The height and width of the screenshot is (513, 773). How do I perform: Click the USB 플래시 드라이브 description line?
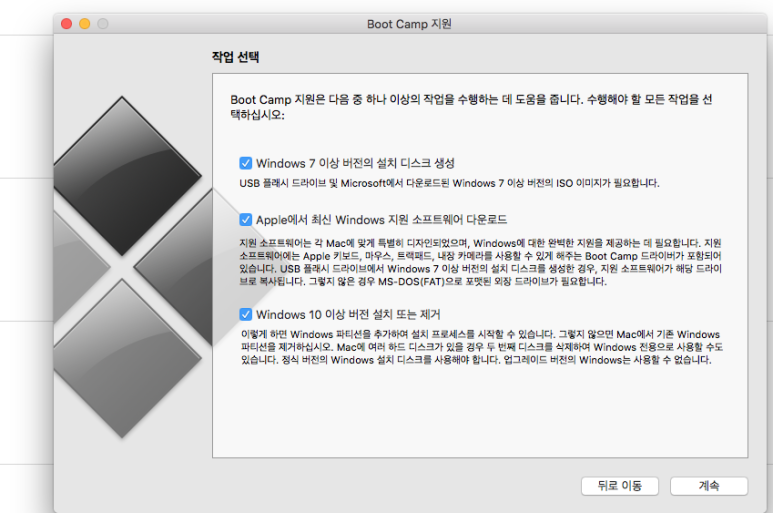[449, 183]
